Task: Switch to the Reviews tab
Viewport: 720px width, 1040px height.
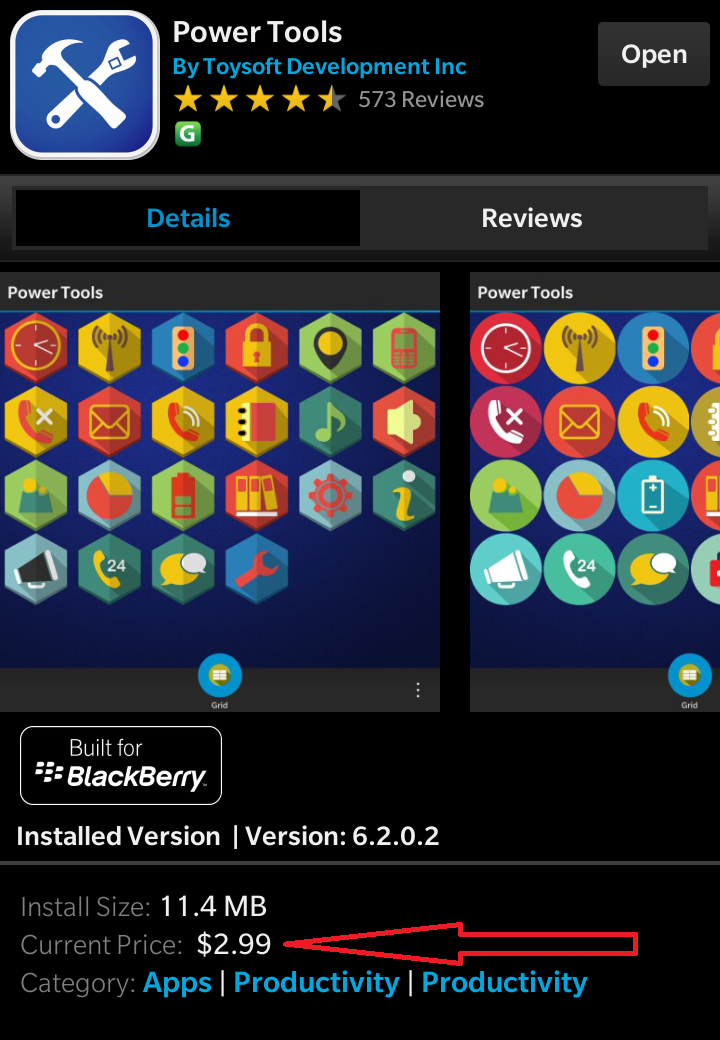Action: (x=532, y=218)
